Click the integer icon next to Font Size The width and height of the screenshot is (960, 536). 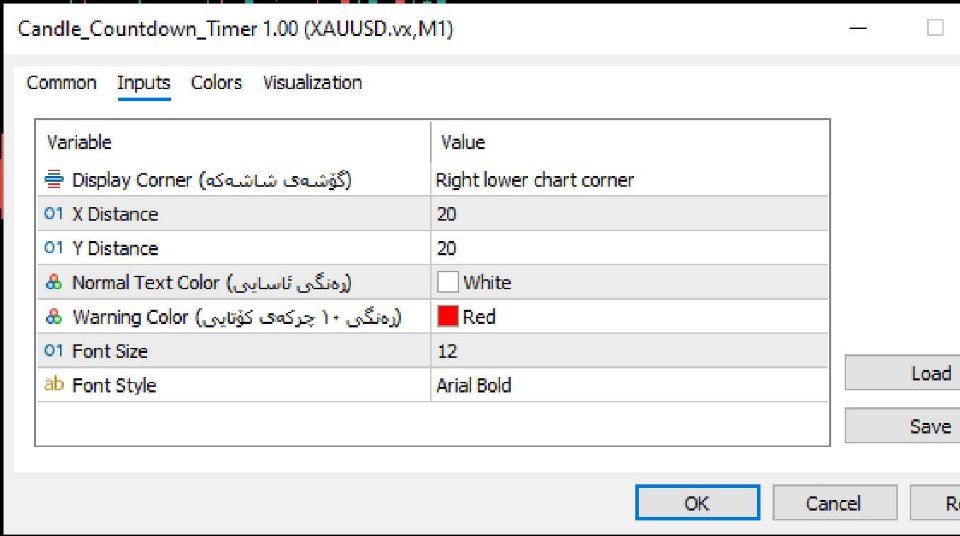[54, 351]
